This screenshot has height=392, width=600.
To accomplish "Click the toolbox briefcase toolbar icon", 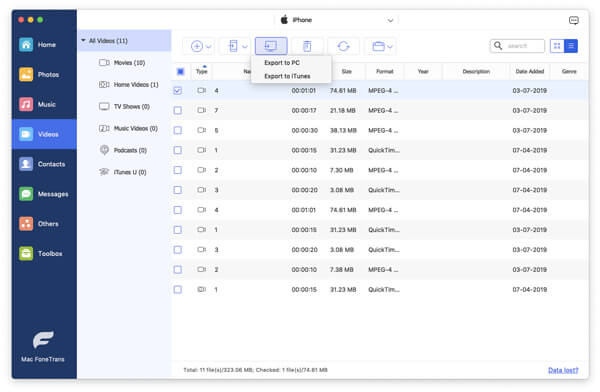I will click(378, 46).
